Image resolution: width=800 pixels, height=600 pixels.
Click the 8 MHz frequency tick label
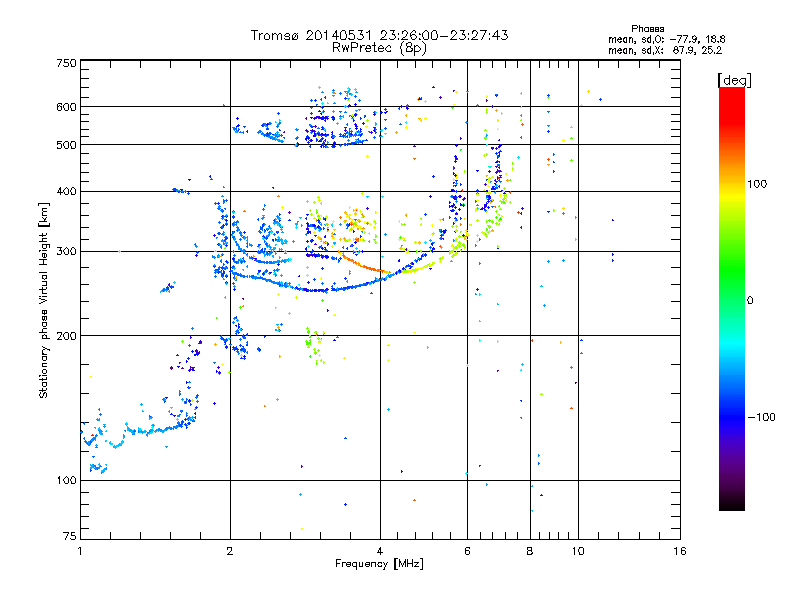[x=530, y=551]
